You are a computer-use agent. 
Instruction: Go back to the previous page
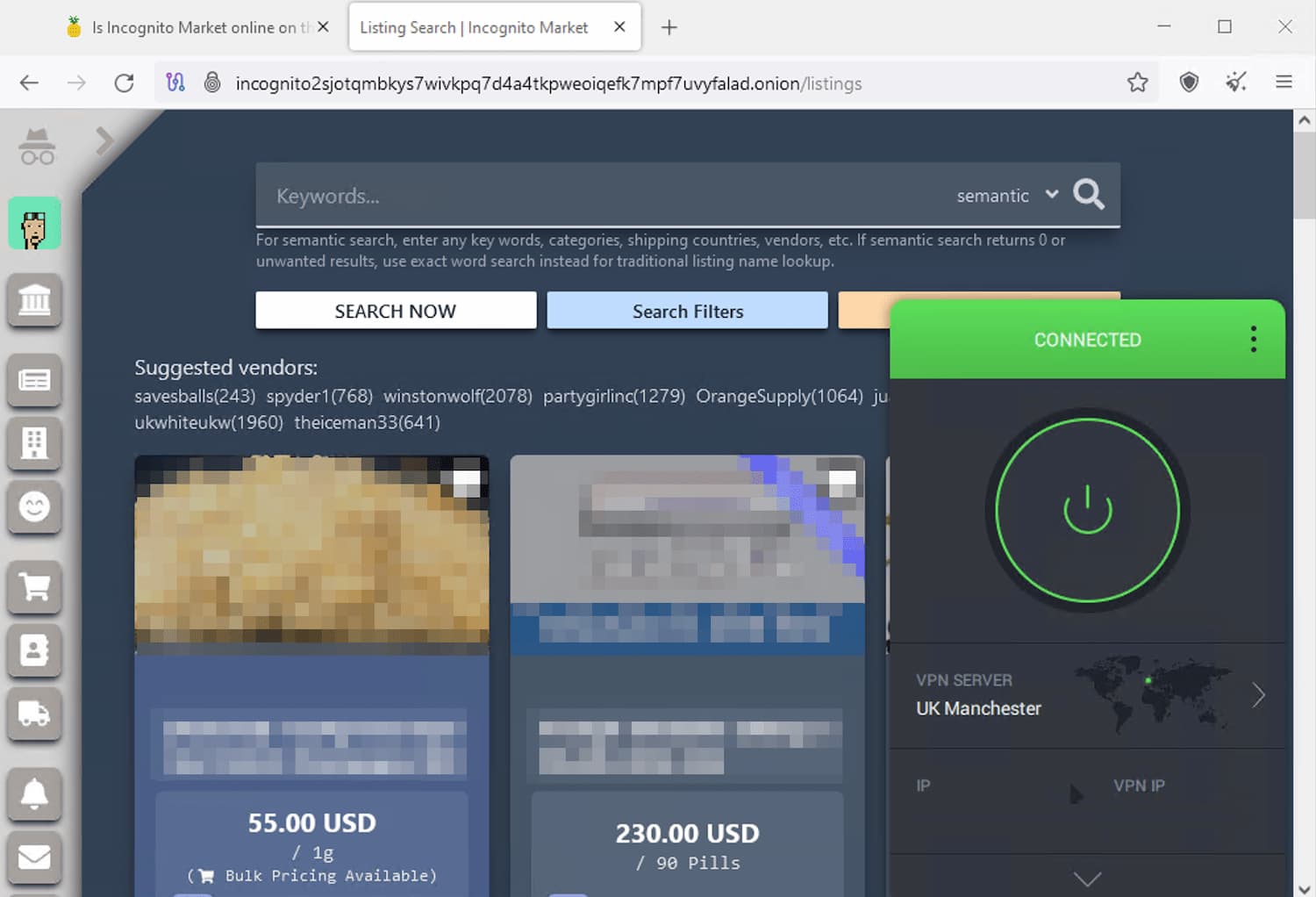(29, 83)
